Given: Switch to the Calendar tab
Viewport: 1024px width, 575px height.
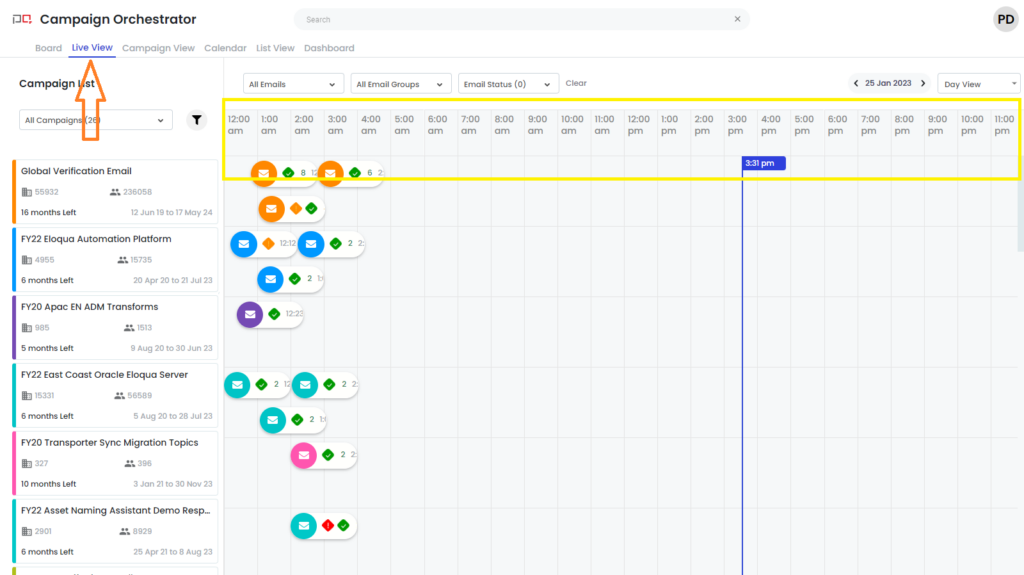Looking at the screenshot, I should click(x=225, y=48).
